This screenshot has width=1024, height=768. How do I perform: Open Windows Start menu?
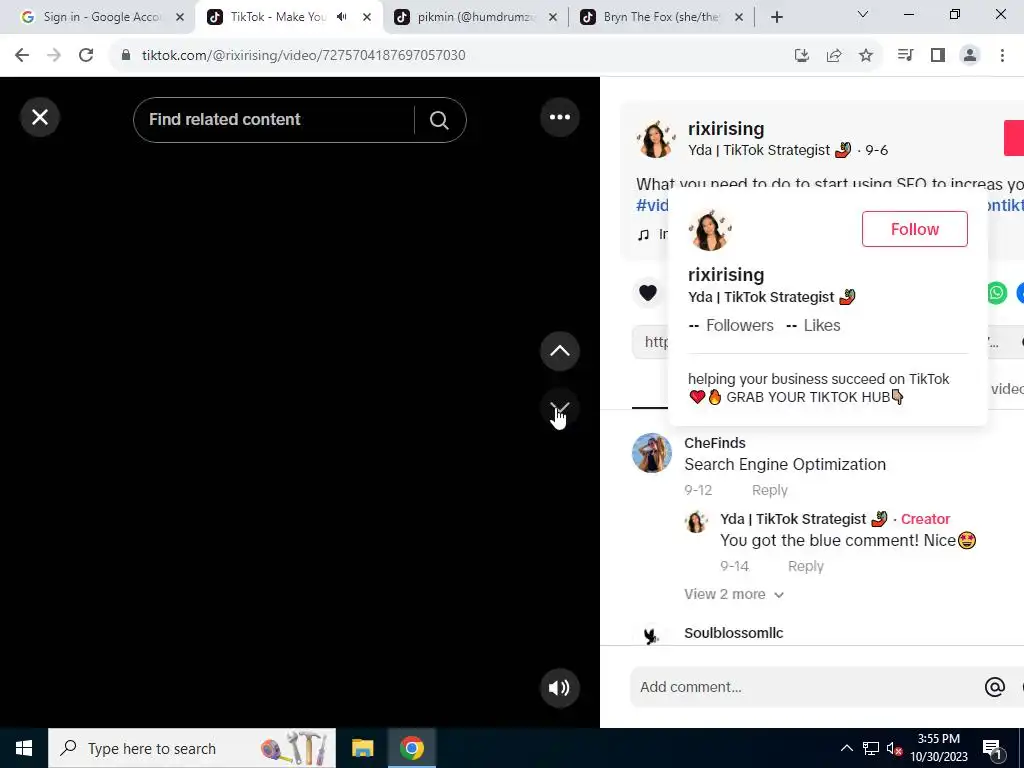[24, 748]
